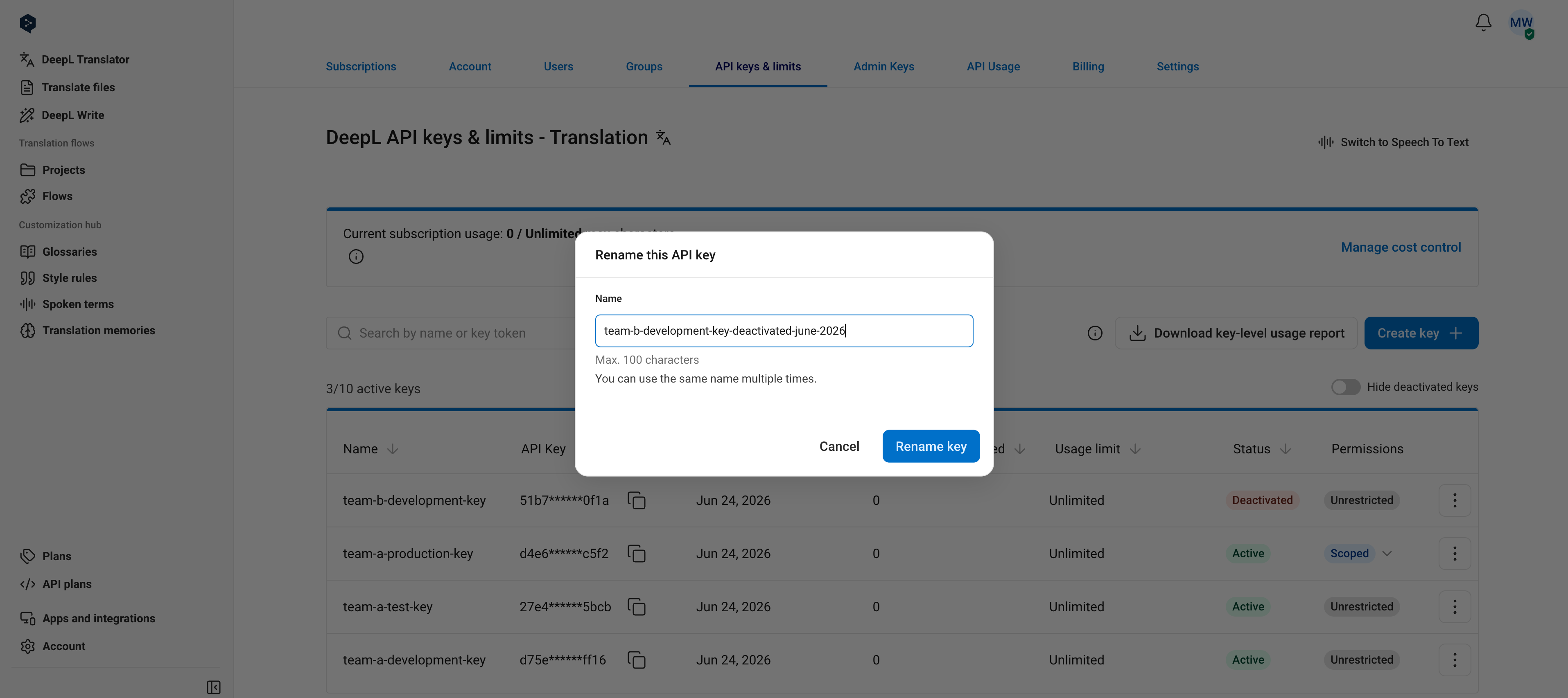Click the translation icon beside page title
1568x698 pixels.
click(663, 137)
